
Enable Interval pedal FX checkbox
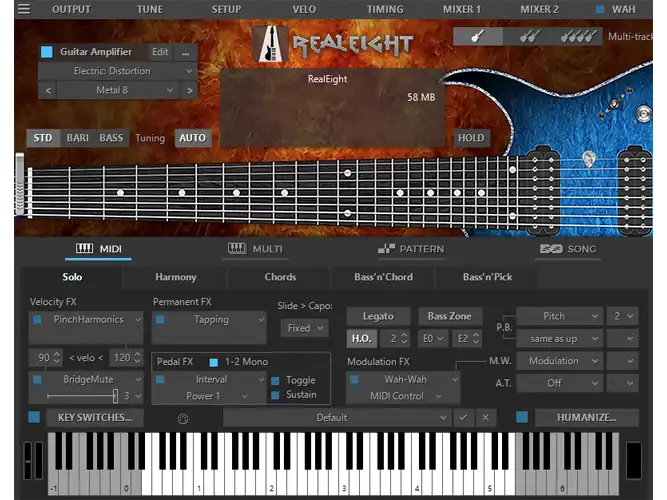(160, 379)
